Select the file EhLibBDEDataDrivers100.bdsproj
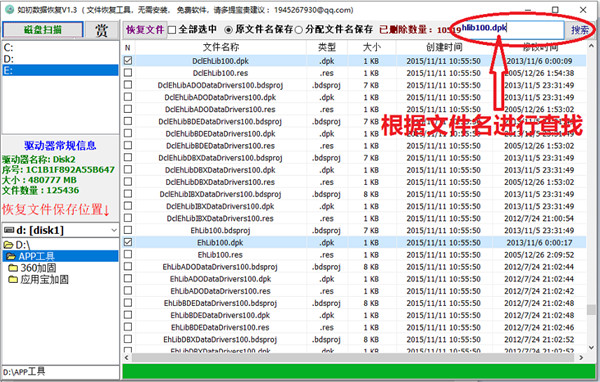This screenshot has height=382, width=600. pos(220,304)
